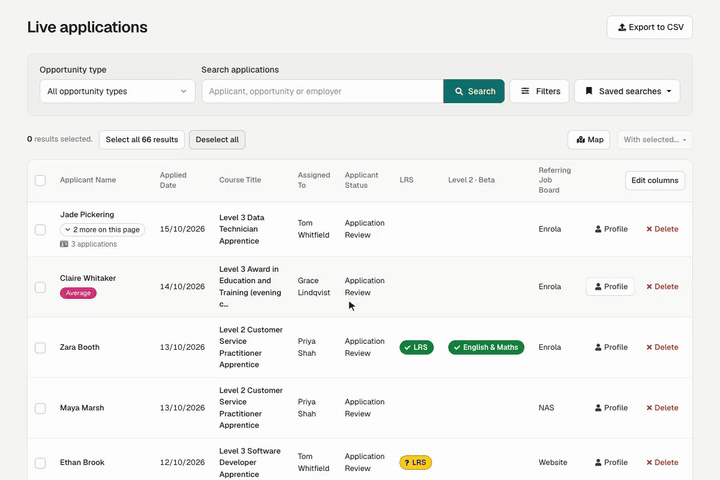Expand the Saved searches dropdown
The height and width of the screenshot is (480, 720).
[x=627, y=91]
